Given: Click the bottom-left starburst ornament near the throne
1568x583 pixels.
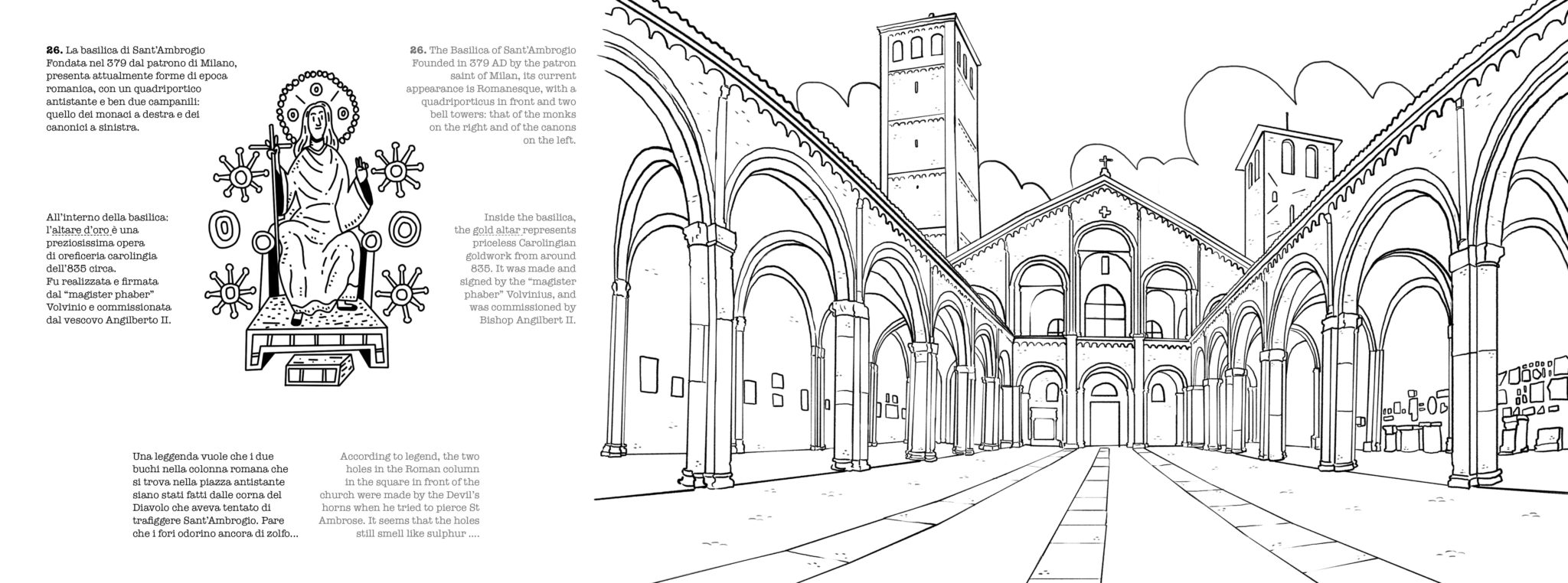Looking at the screenshot, I should (x=228, y=292).
